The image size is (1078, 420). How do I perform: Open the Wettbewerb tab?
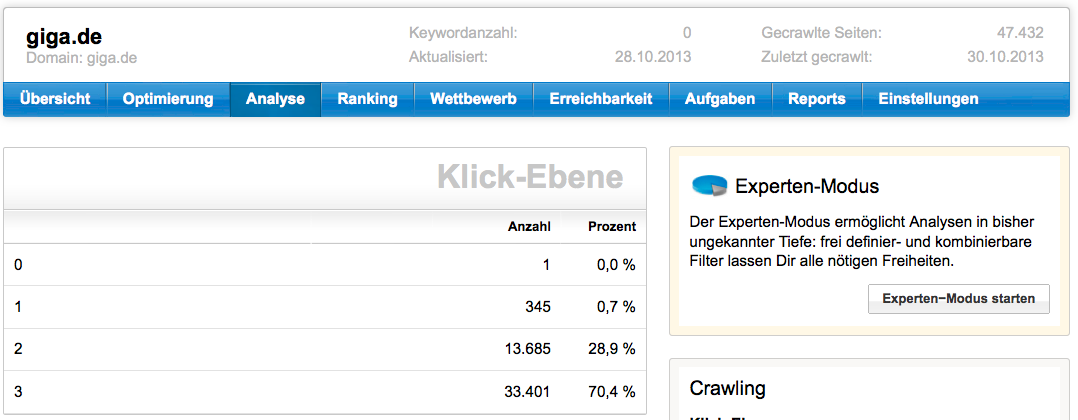point(473,99)
